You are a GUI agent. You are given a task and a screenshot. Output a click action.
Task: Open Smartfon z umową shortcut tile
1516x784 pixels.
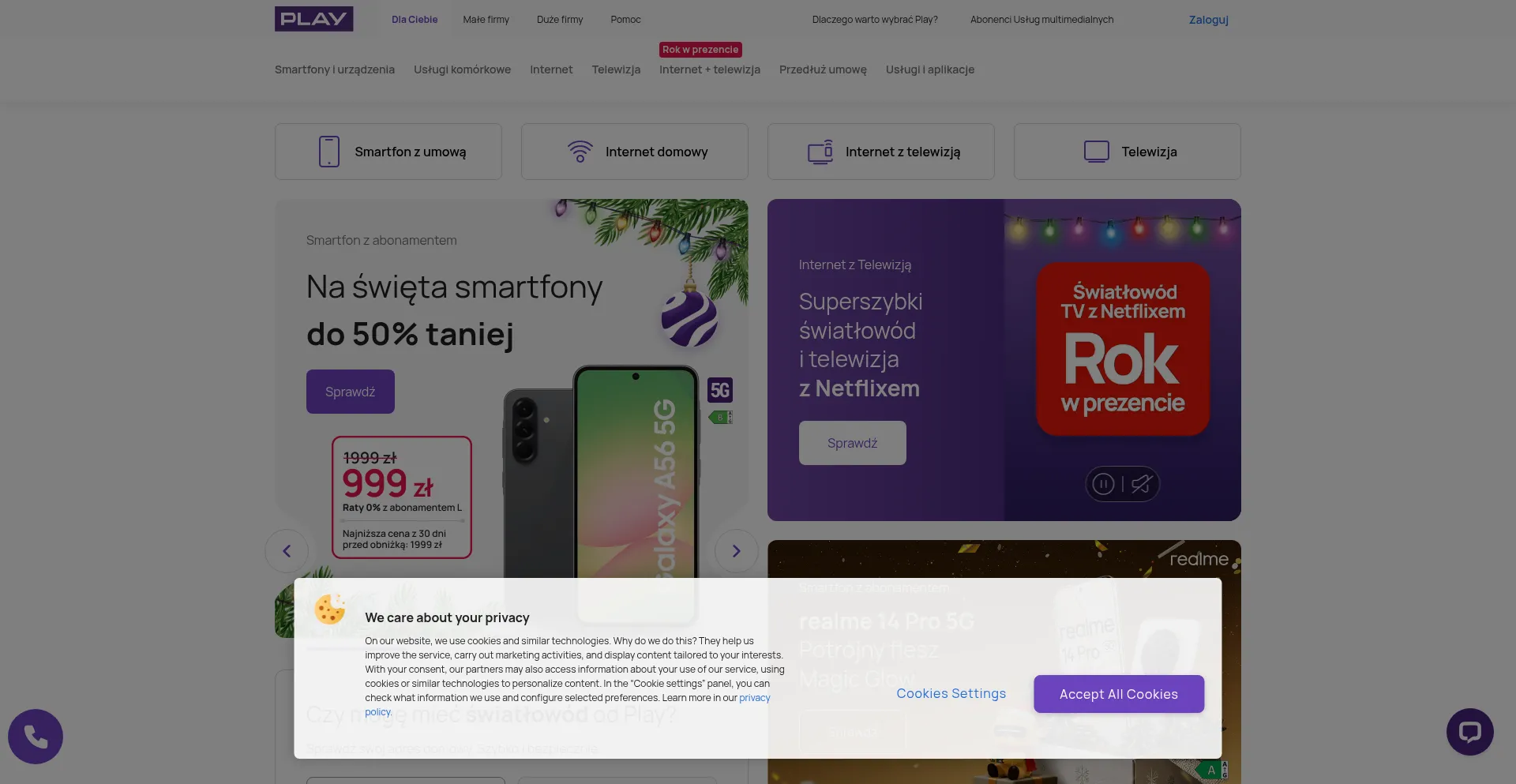coord(388,152)
